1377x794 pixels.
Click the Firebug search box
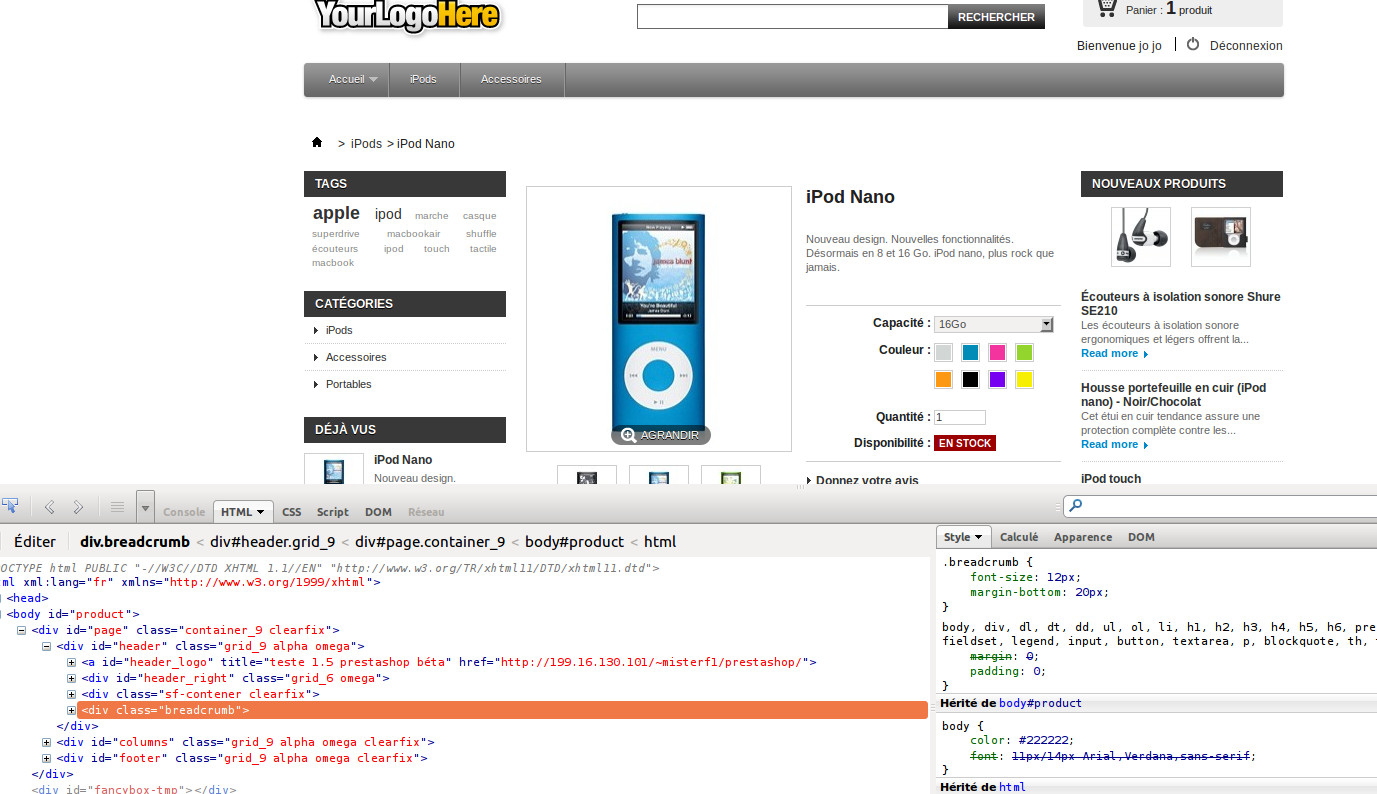1219,506
